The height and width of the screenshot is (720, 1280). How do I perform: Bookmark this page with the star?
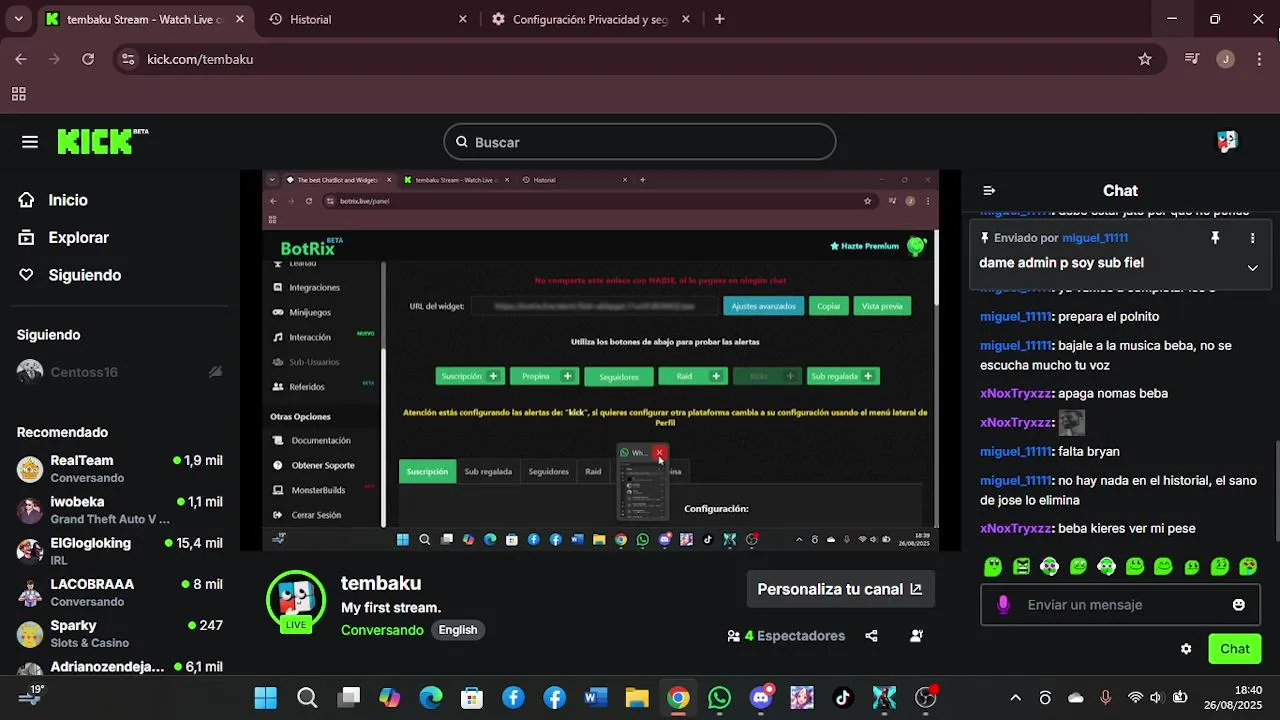click(x=1145, y=59)
